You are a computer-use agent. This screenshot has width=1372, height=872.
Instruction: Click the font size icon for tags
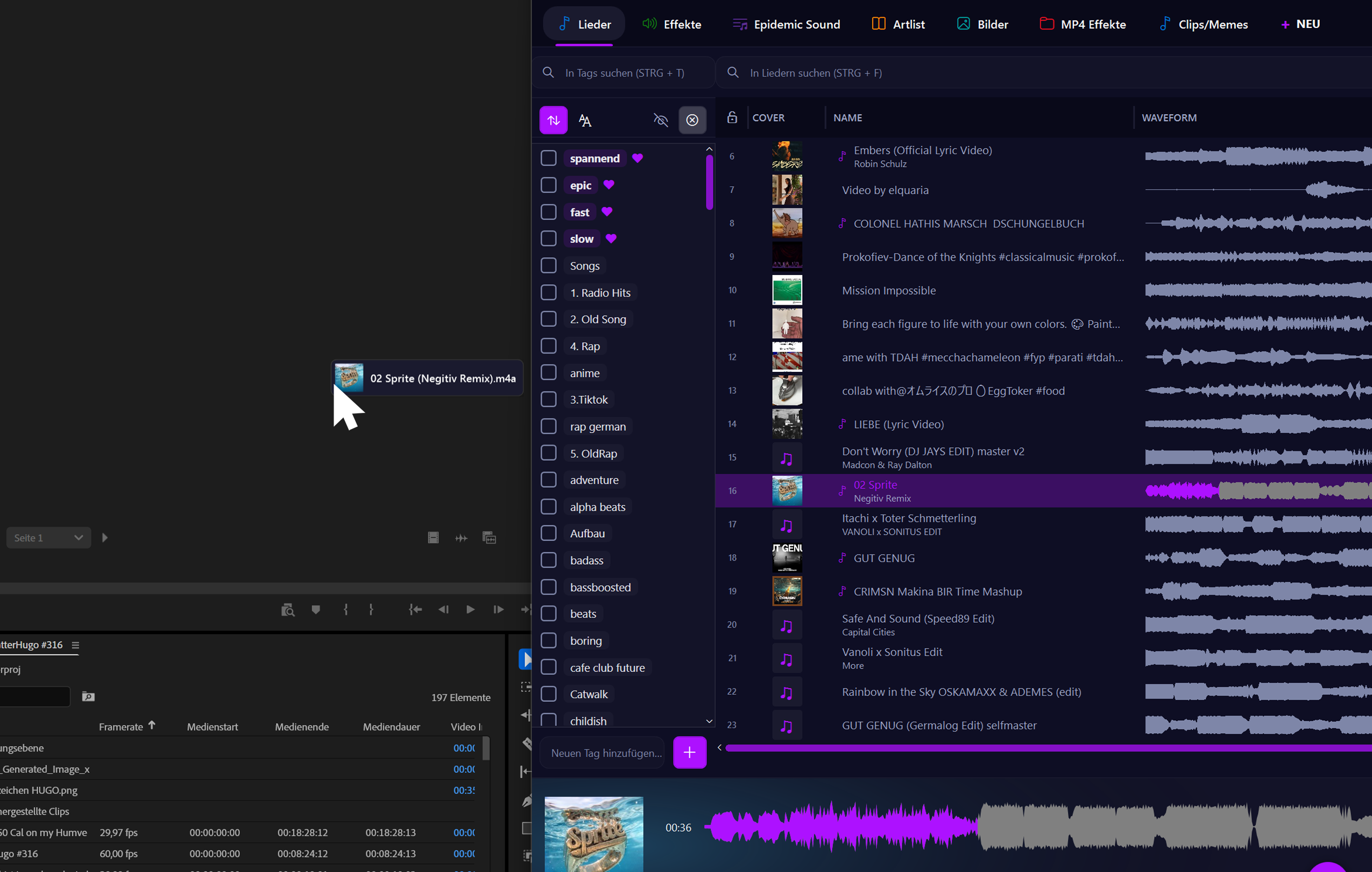pos(585,120)
